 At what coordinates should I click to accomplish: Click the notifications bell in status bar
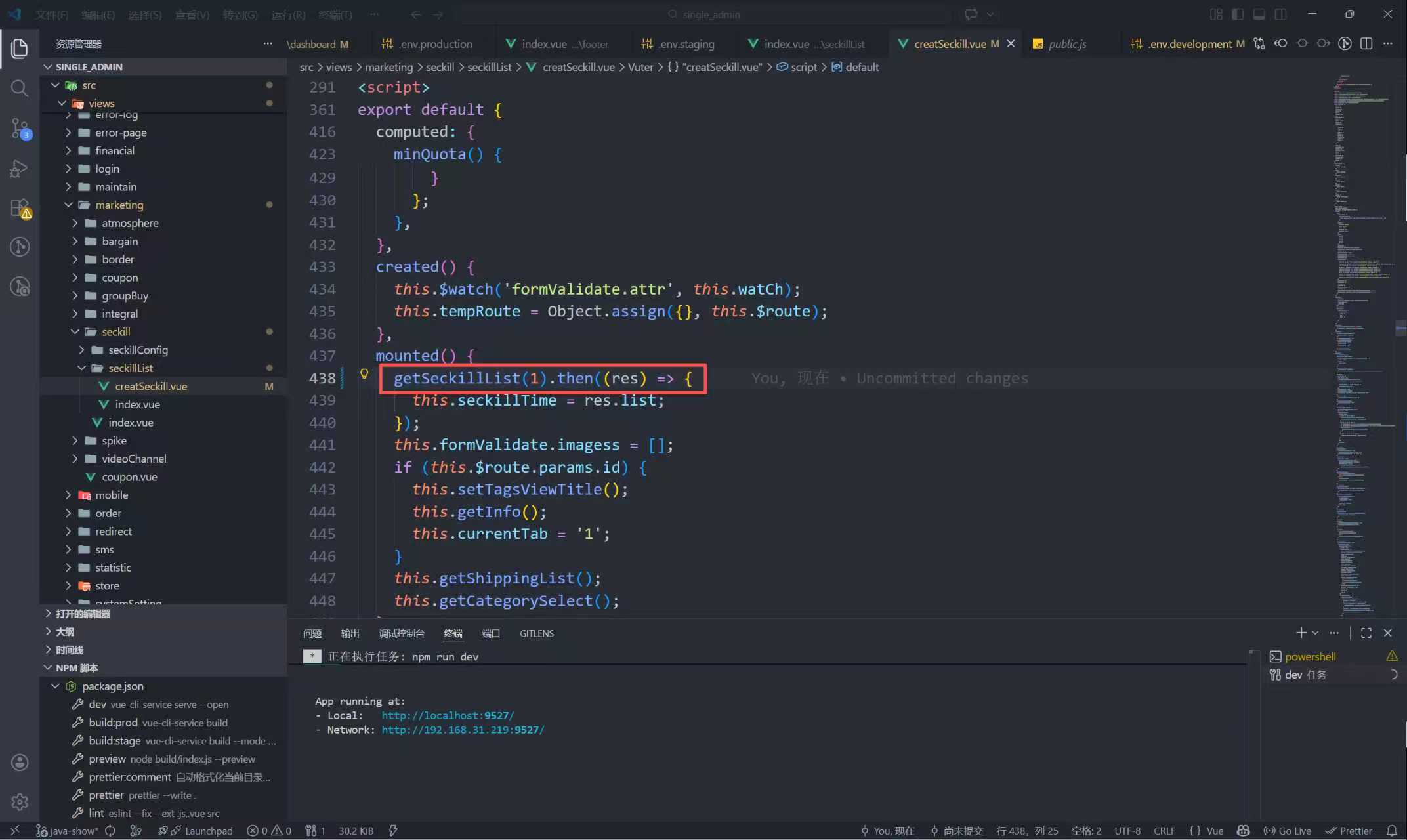[1391, 830]
